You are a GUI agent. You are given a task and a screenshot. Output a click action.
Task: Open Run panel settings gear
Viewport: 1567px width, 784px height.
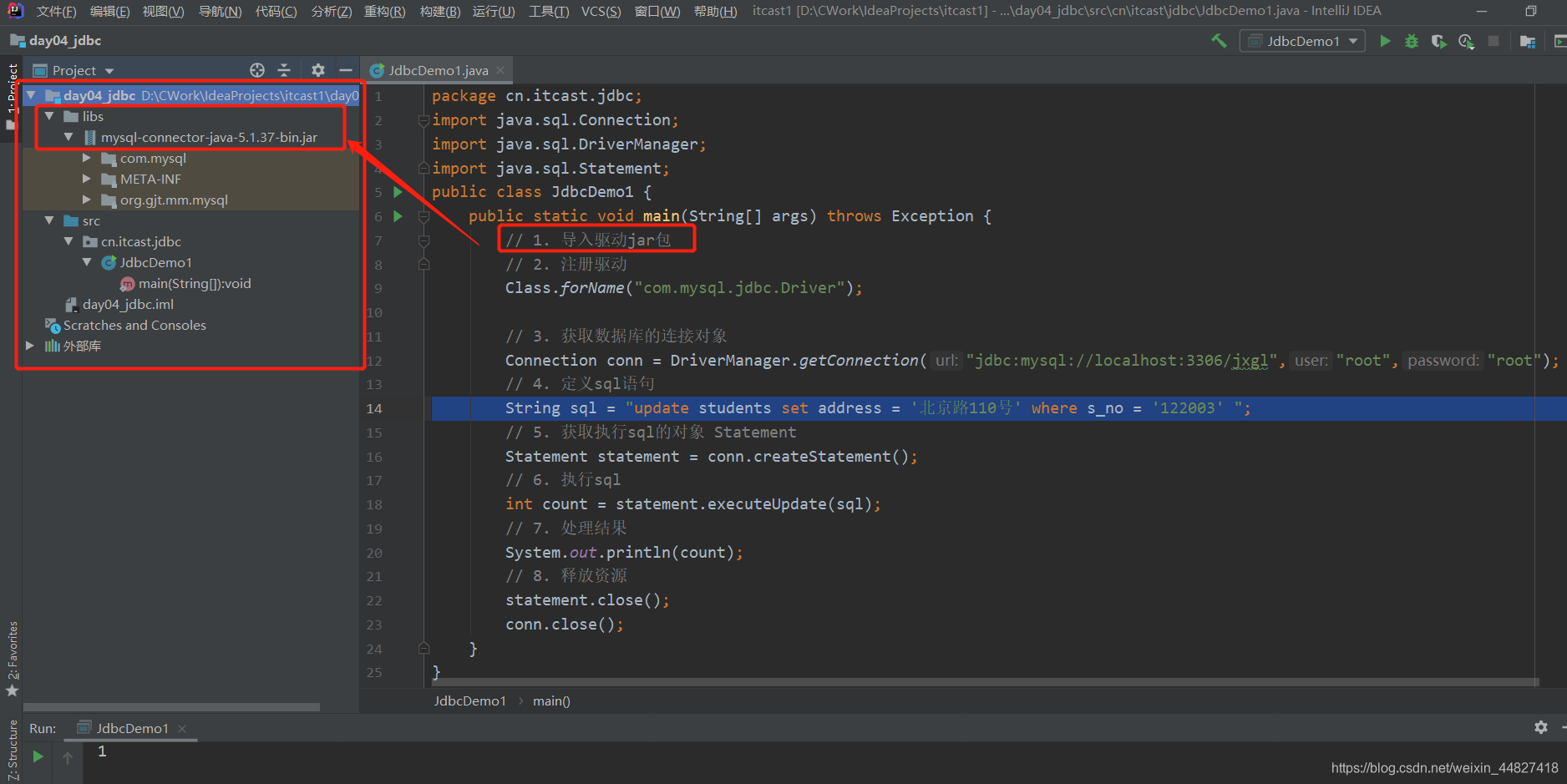(1541, 727)
